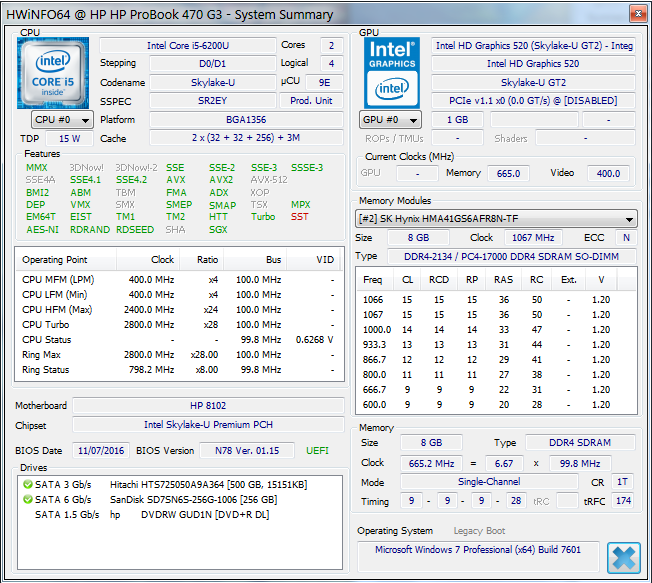652x583 pixels.
Task: Click the PCIe v1.1 x0 [DISABLED] field
Action: click(x=533, y=101)
